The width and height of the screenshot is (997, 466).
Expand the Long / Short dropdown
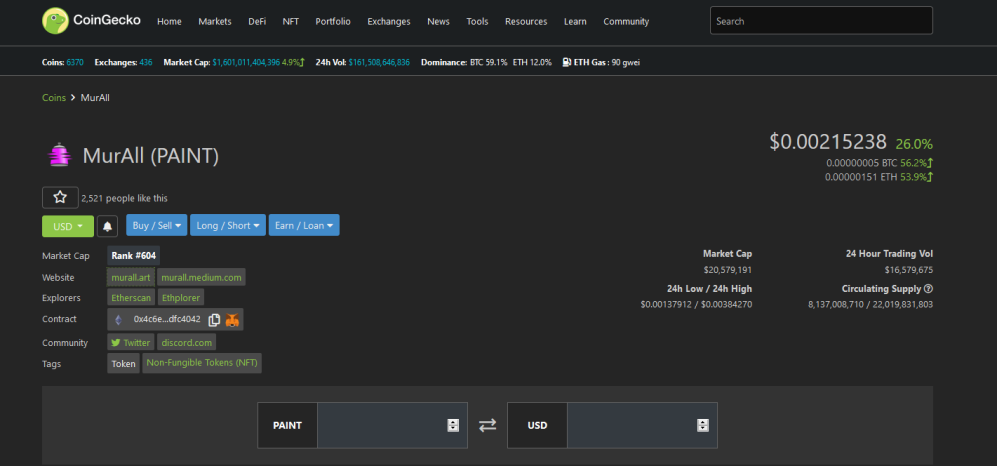point(228,225)
